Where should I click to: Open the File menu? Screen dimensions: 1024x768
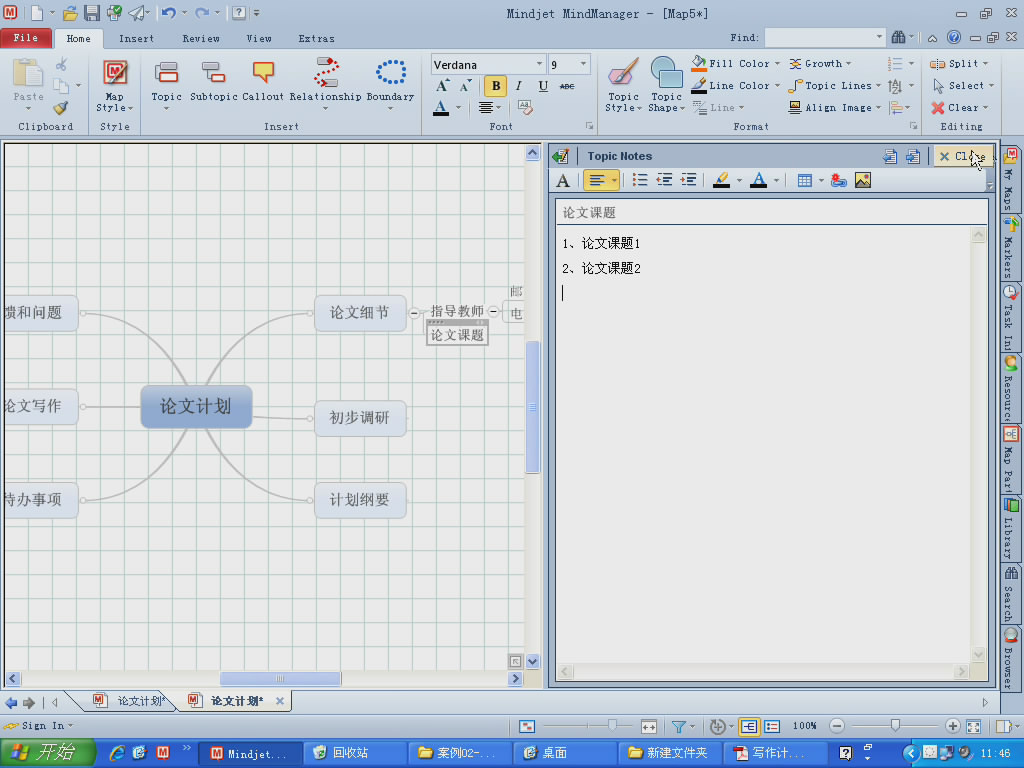(x=25, y=38)
